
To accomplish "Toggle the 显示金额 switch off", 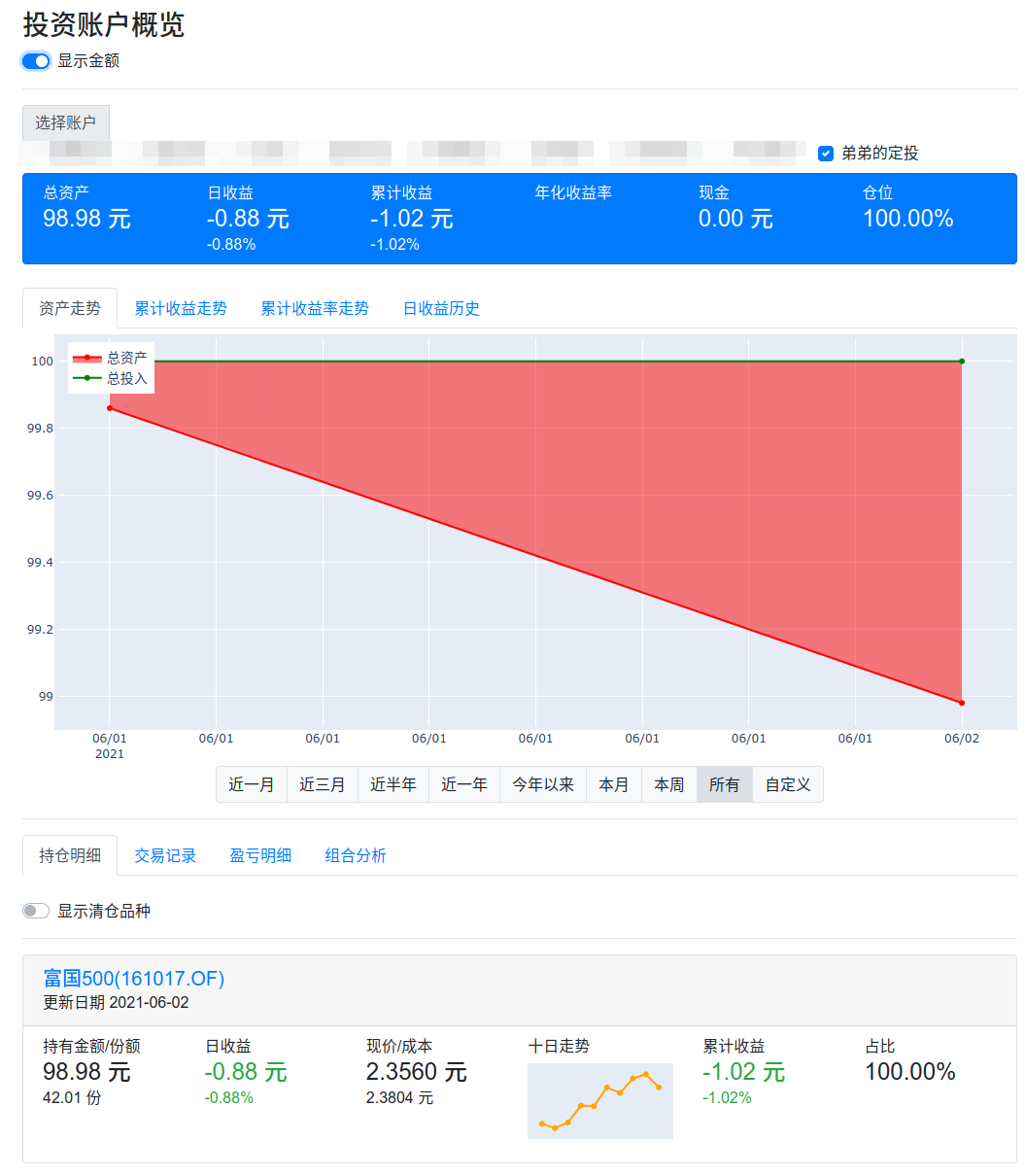I will (x=36, y=61).
